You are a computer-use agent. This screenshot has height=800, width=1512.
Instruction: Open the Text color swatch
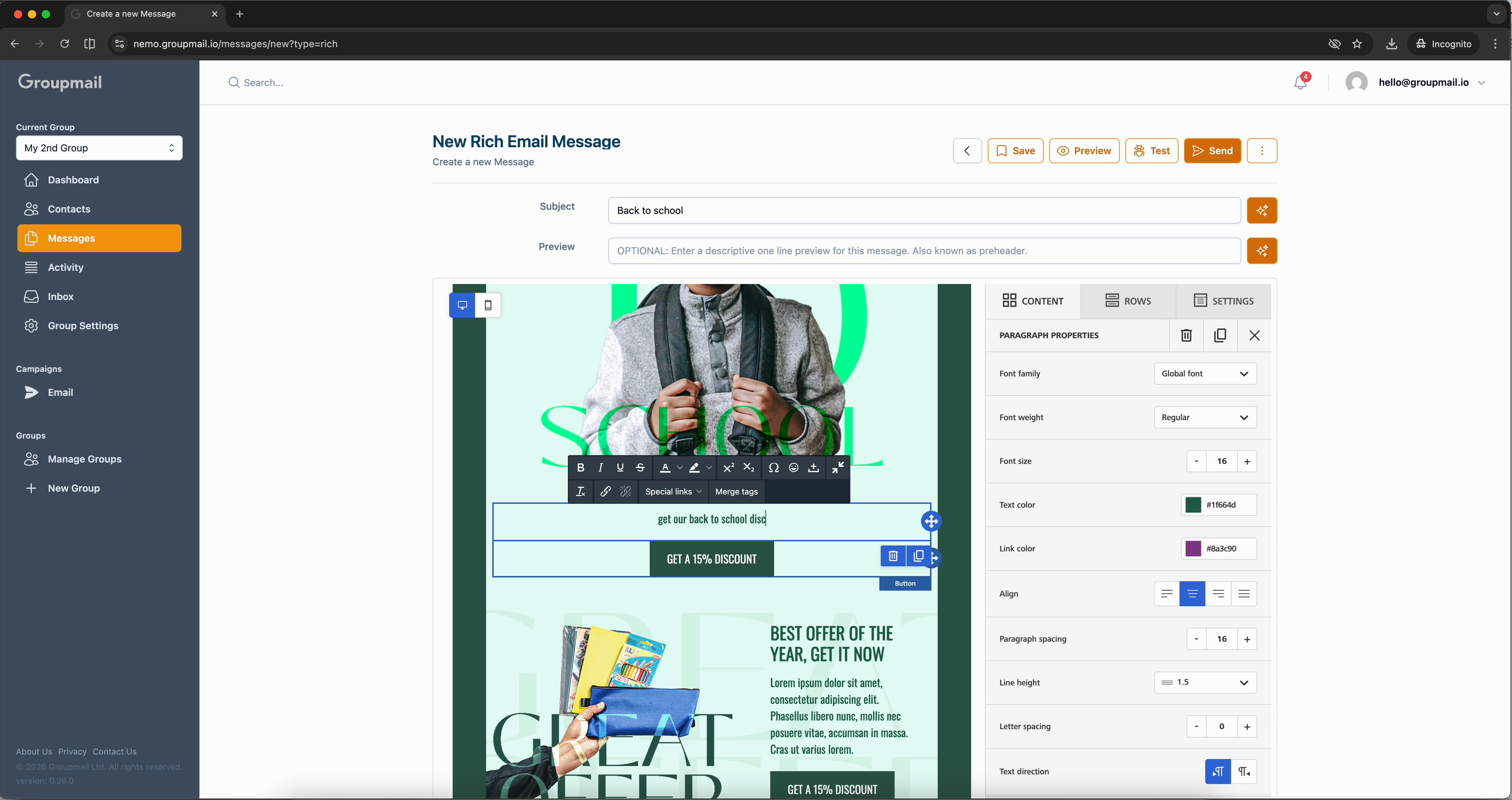tap(1193, 505)
